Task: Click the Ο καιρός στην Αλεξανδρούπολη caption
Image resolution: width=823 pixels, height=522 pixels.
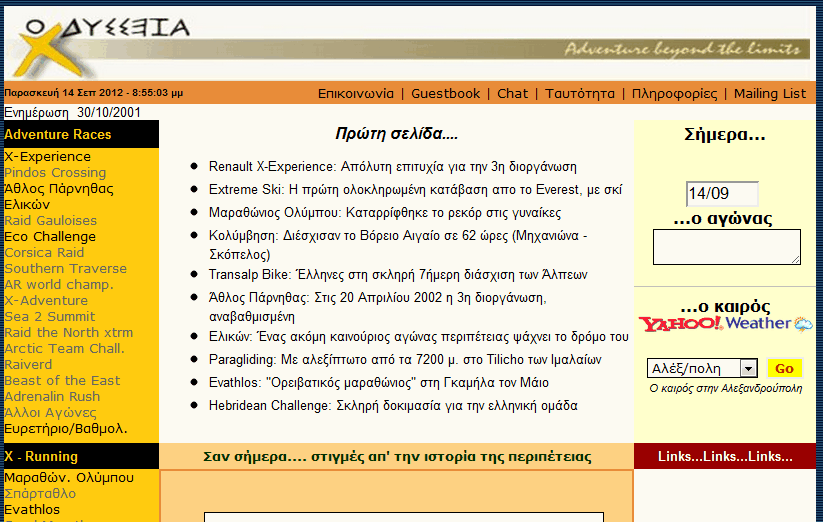Action: [x=725, y=388]
